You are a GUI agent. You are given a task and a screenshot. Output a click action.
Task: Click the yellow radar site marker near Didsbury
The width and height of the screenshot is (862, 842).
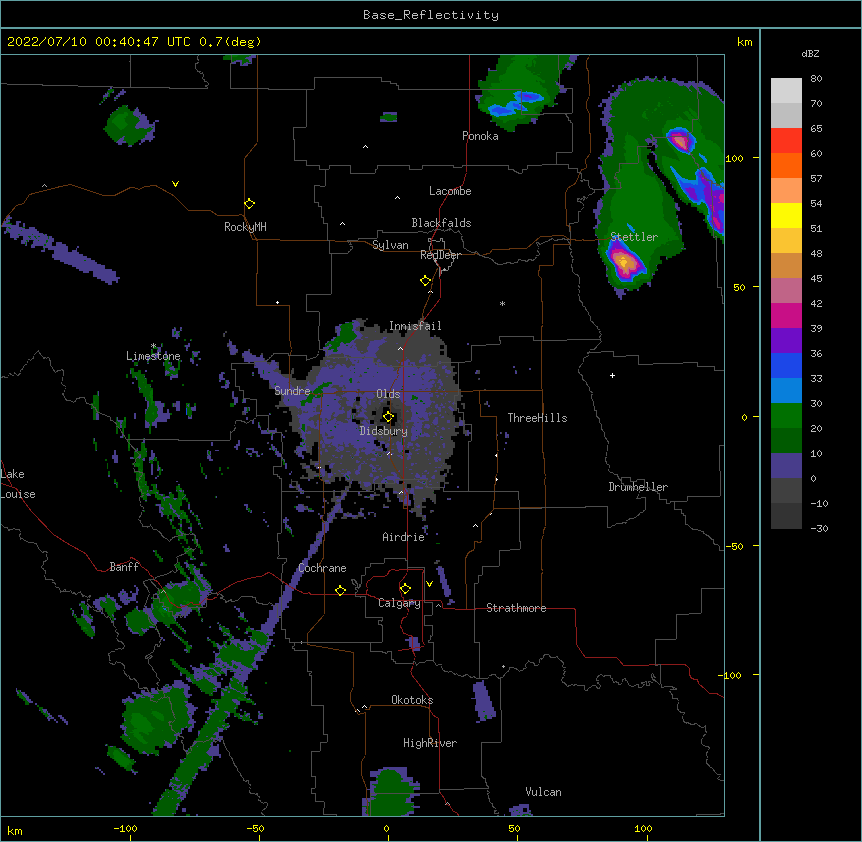pyautogui.click(x=388, y=417)
